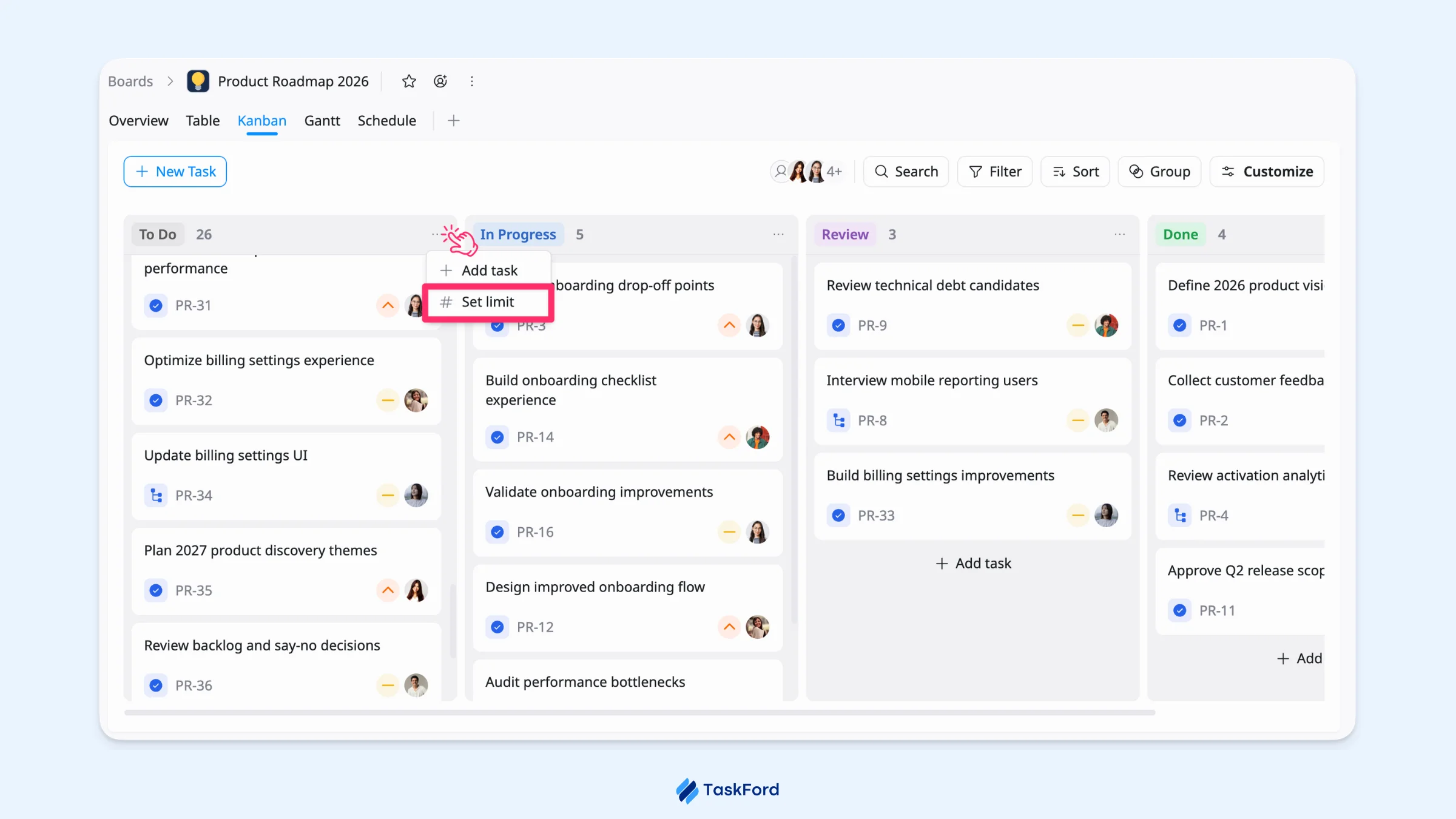
Task: Toggle the PR-31 task status check
Action: (156, 305)
